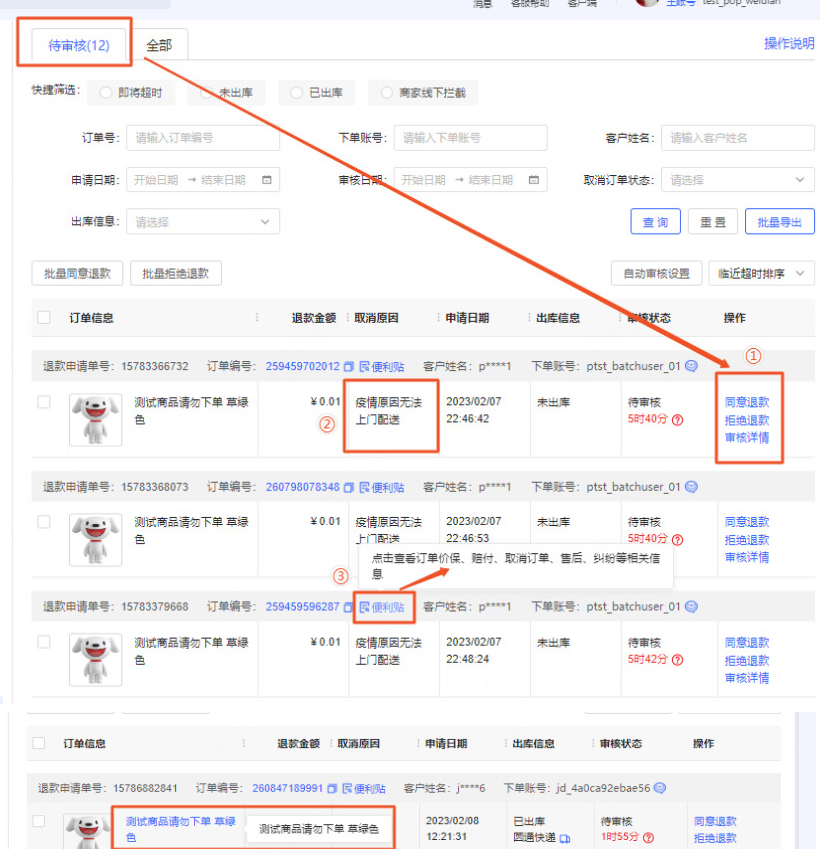Open the 出库信息 dropdown

tap(203, 221)
